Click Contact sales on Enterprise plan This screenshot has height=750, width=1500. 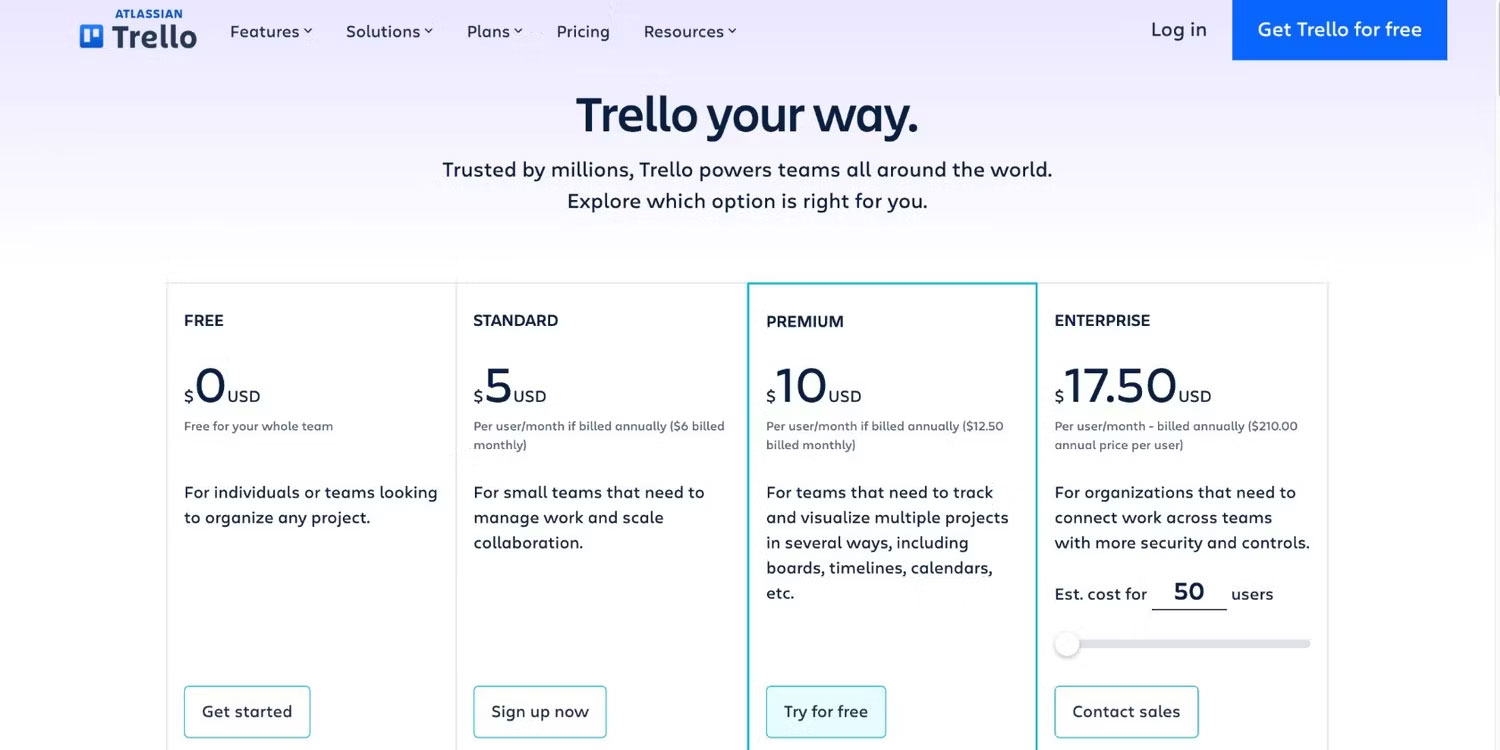[x=1126, y=712]
